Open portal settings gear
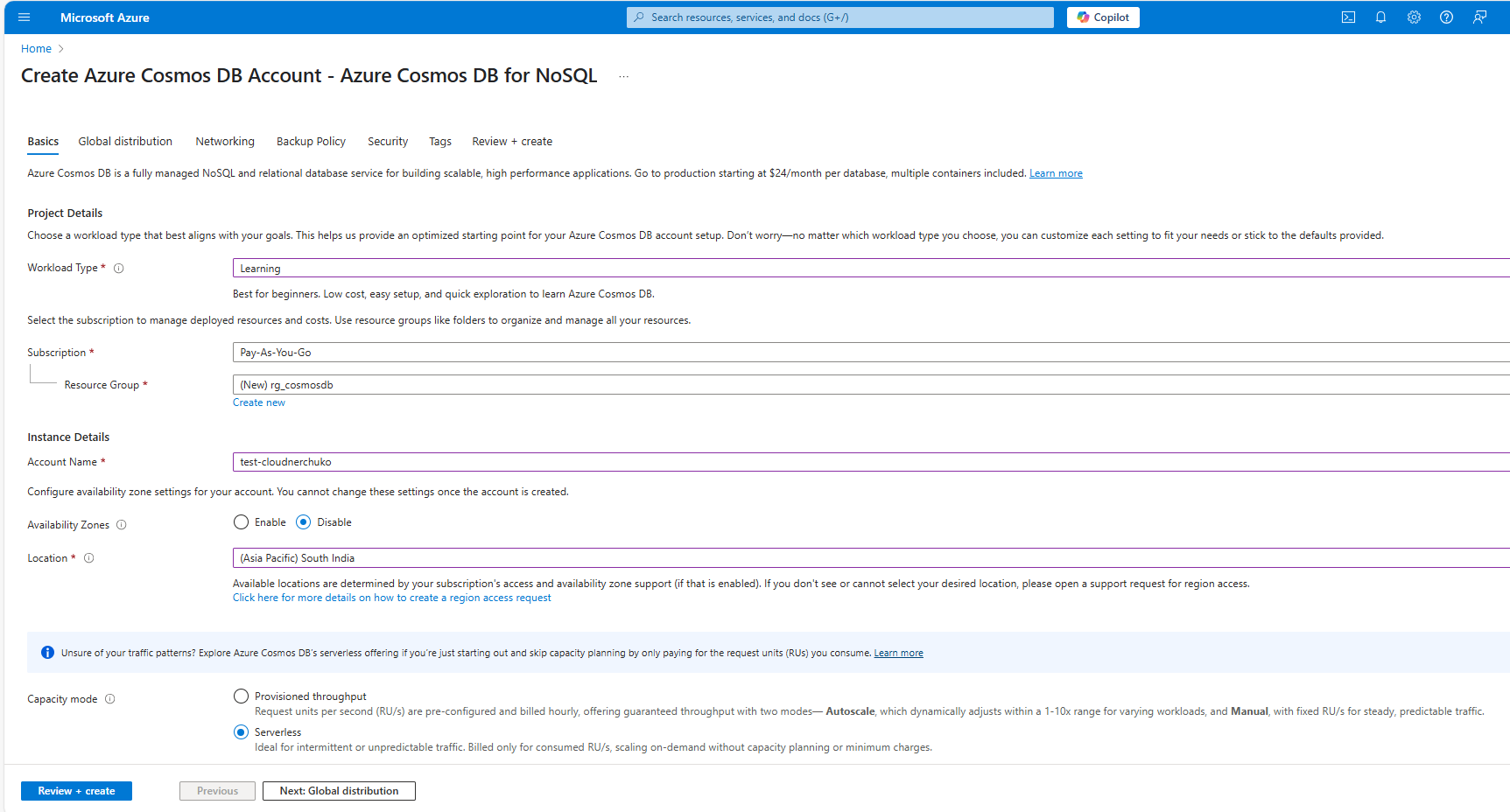 pyautogui.click(x=1414, y=17)
